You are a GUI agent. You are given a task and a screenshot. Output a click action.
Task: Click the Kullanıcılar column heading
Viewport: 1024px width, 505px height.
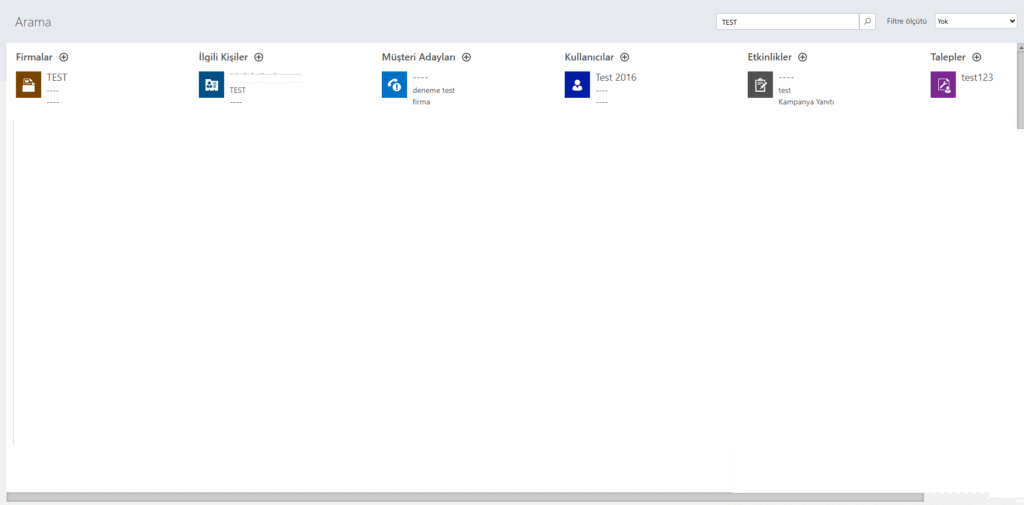tap(589, 57)
